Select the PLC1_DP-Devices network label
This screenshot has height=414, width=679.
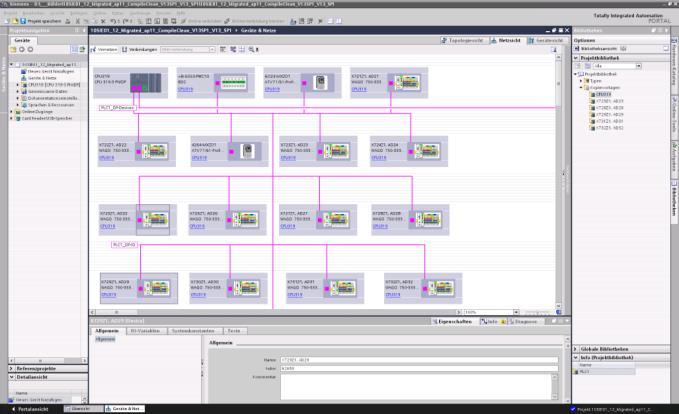coord(117,107)
